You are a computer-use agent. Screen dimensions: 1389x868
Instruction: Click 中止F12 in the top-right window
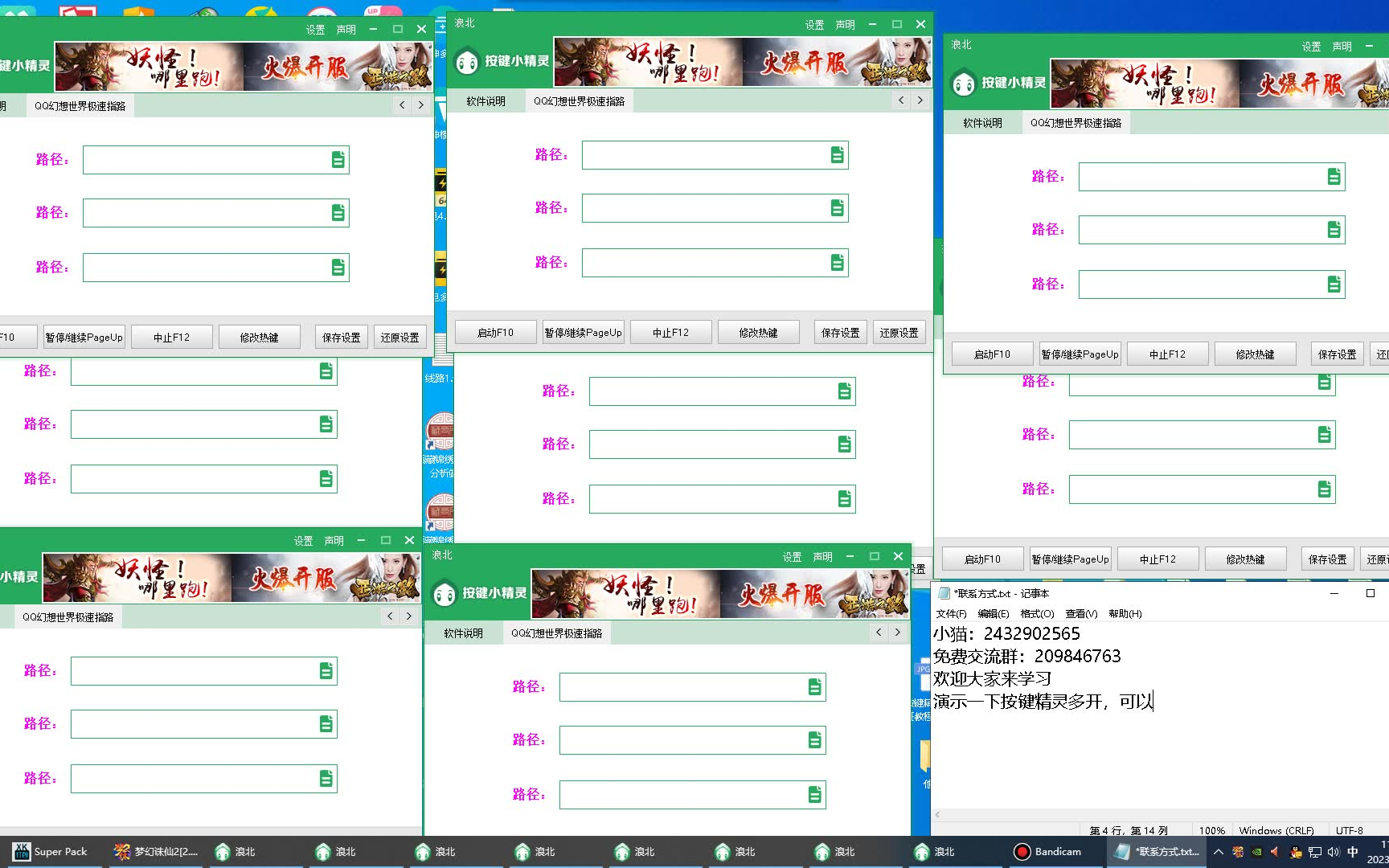[1167, 354]
